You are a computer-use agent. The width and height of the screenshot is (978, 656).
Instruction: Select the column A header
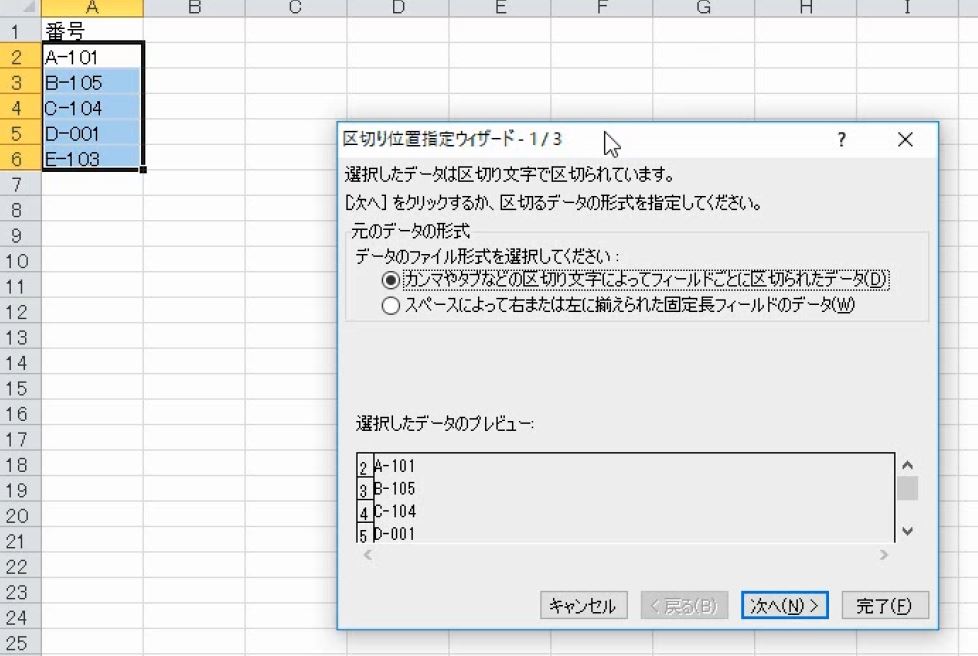pyautogui.click(x=93, y=9)
